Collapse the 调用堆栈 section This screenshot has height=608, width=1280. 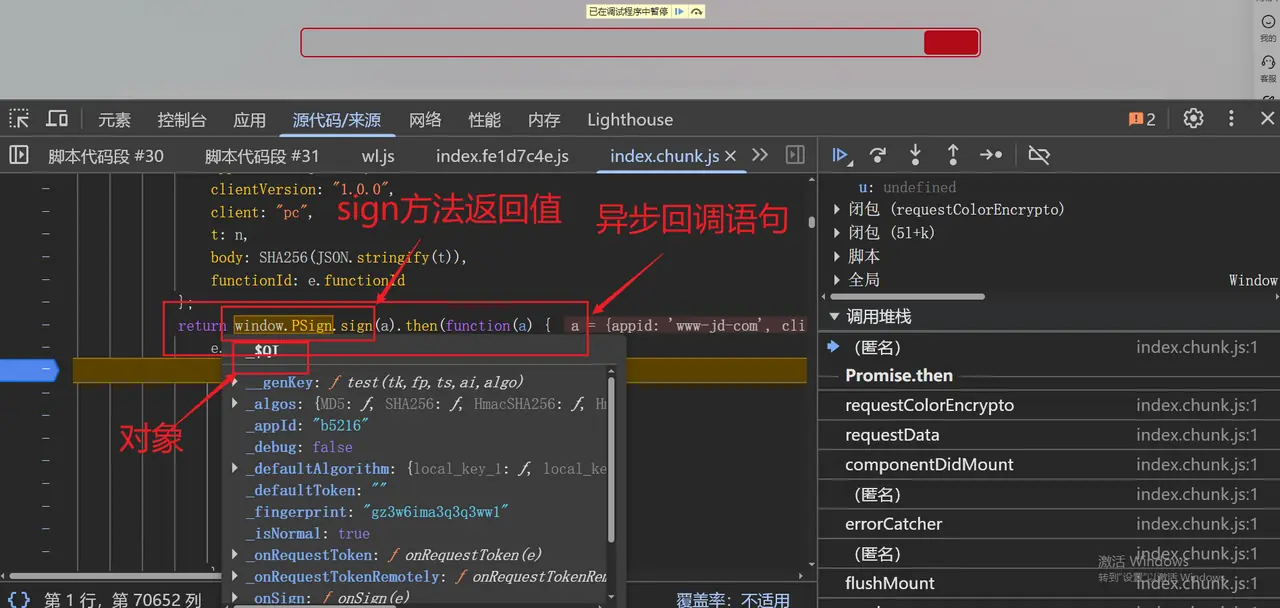coord(831,317)
